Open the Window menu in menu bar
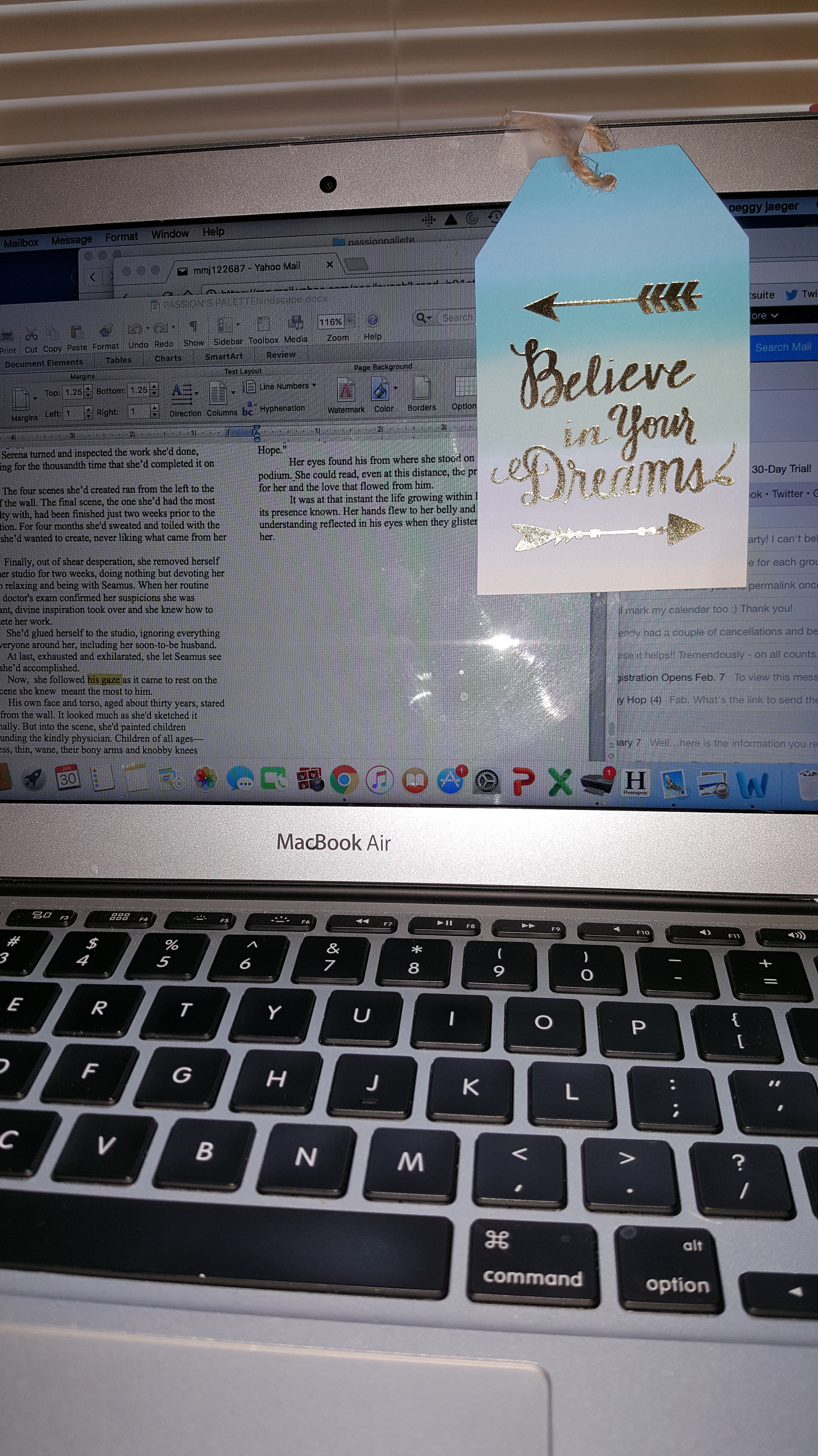818x1456 pixels. [x=170, y=234]
